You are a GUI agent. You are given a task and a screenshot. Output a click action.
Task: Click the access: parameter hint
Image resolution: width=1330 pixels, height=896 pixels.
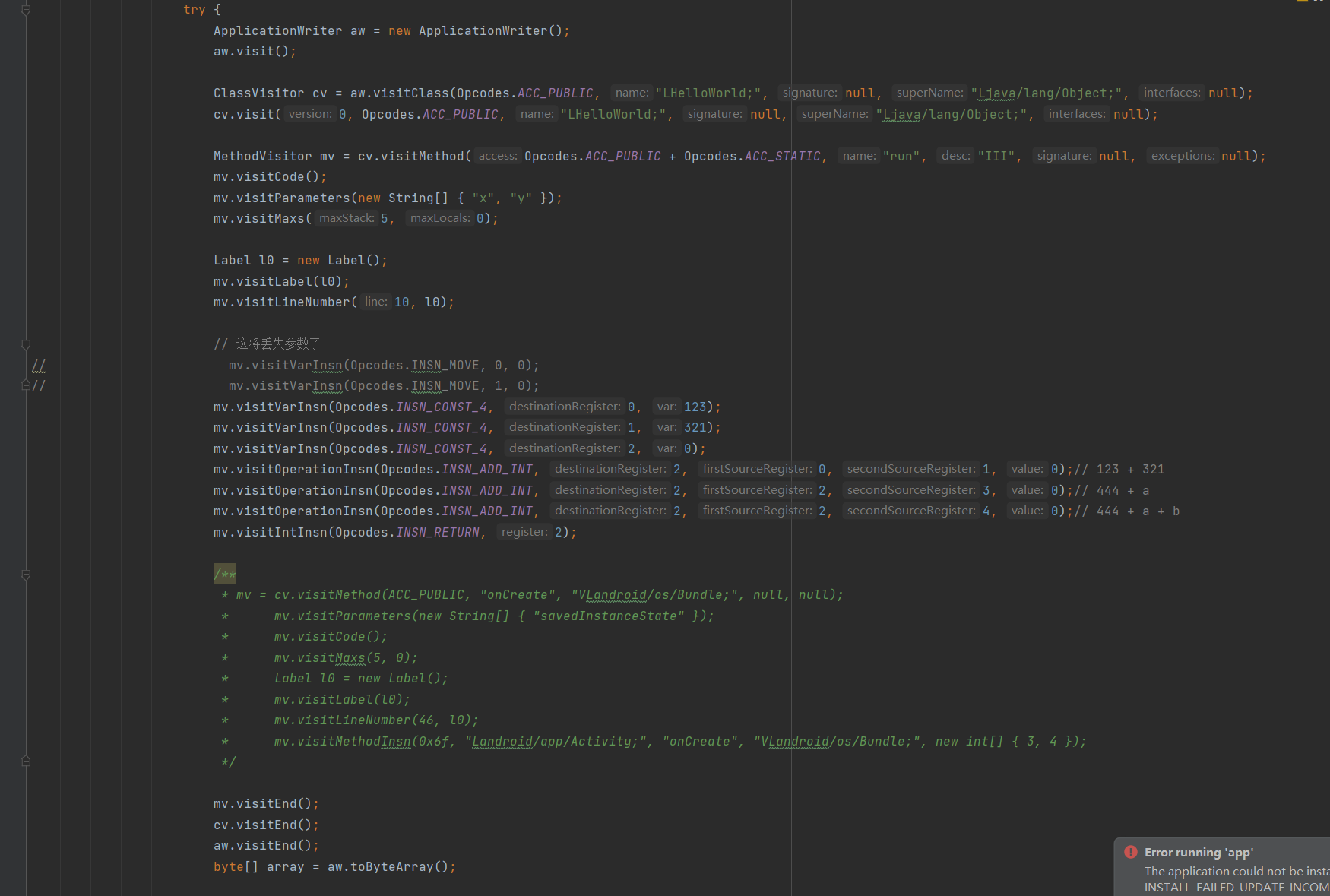click(498, 156)
